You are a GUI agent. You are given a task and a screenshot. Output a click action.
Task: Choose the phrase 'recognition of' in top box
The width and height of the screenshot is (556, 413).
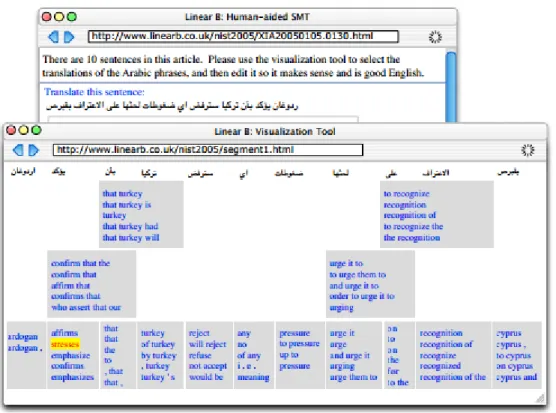click(410, 215)
